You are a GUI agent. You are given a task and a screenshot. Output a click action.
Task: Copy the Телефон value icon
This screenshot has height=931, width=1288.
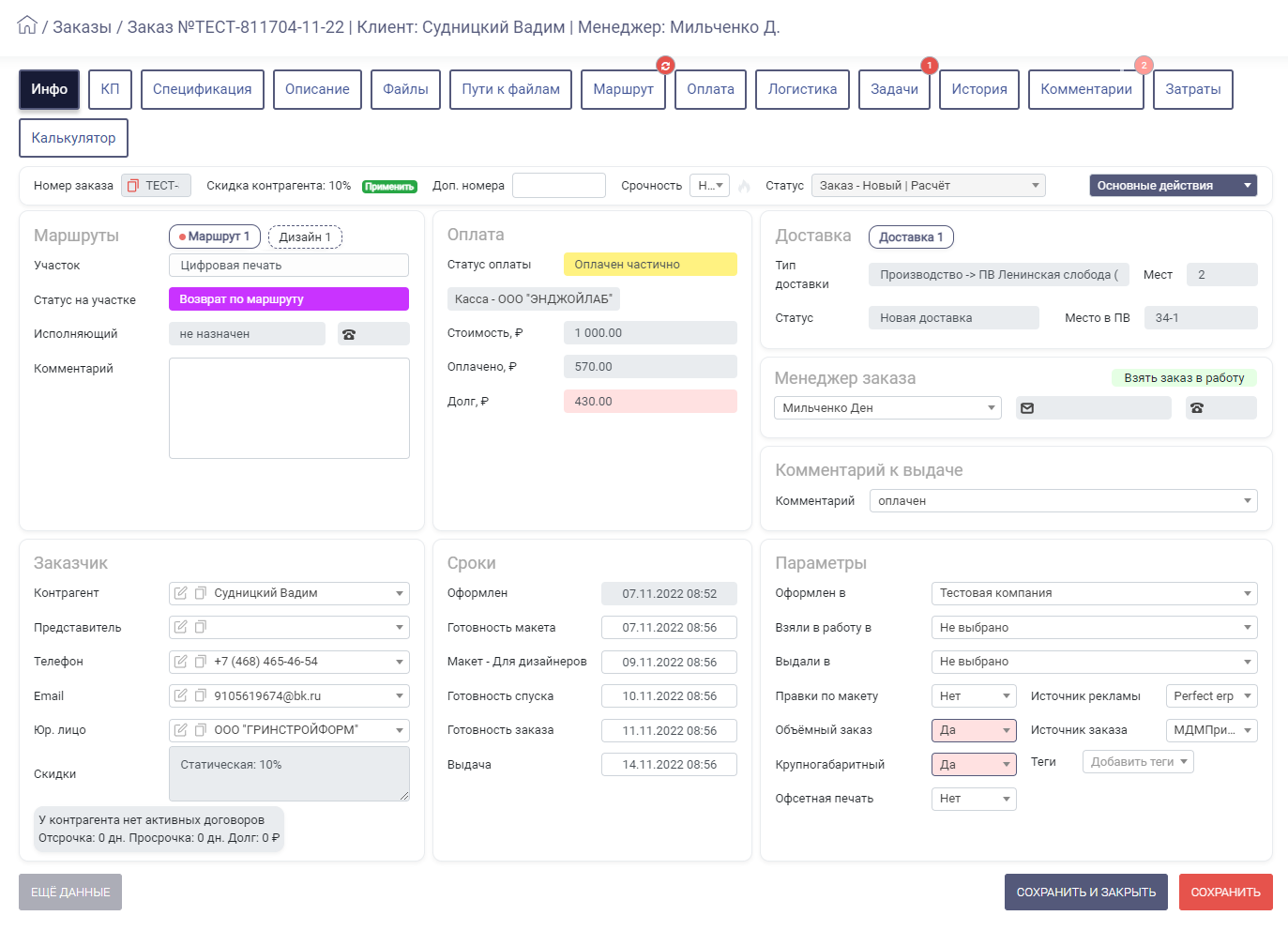(200, 662)
